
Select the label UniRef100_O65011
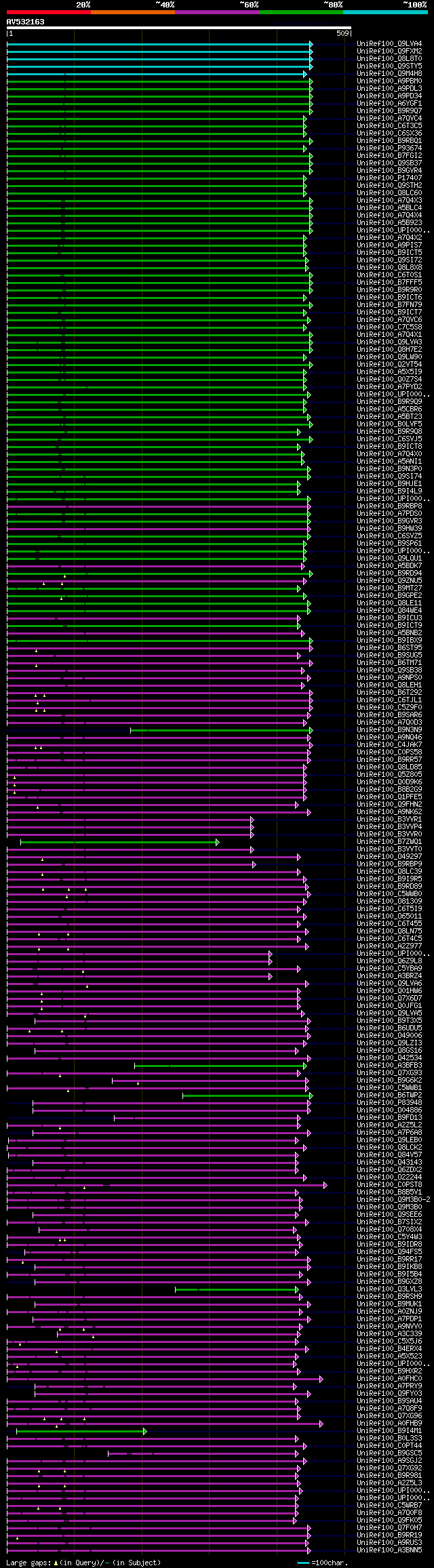coord(389,917)
